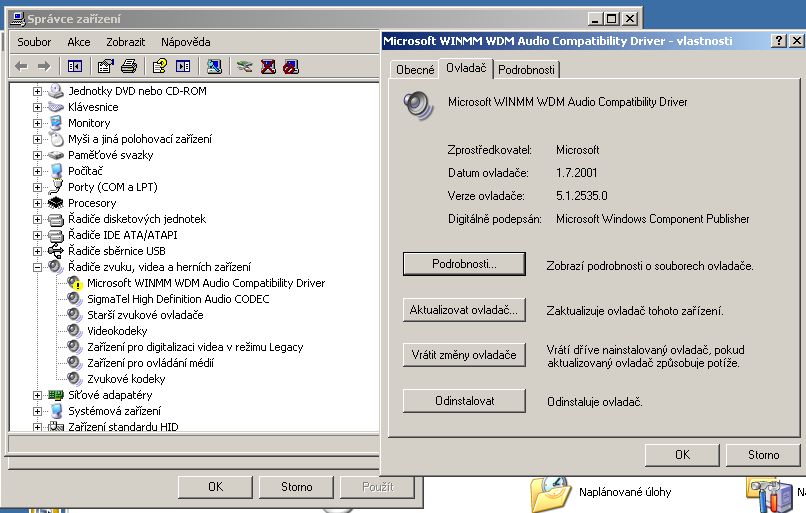Click the driver date value 1.7.2001
The height and width of the screenshot is (513, 806).
[x=576, y=173]
